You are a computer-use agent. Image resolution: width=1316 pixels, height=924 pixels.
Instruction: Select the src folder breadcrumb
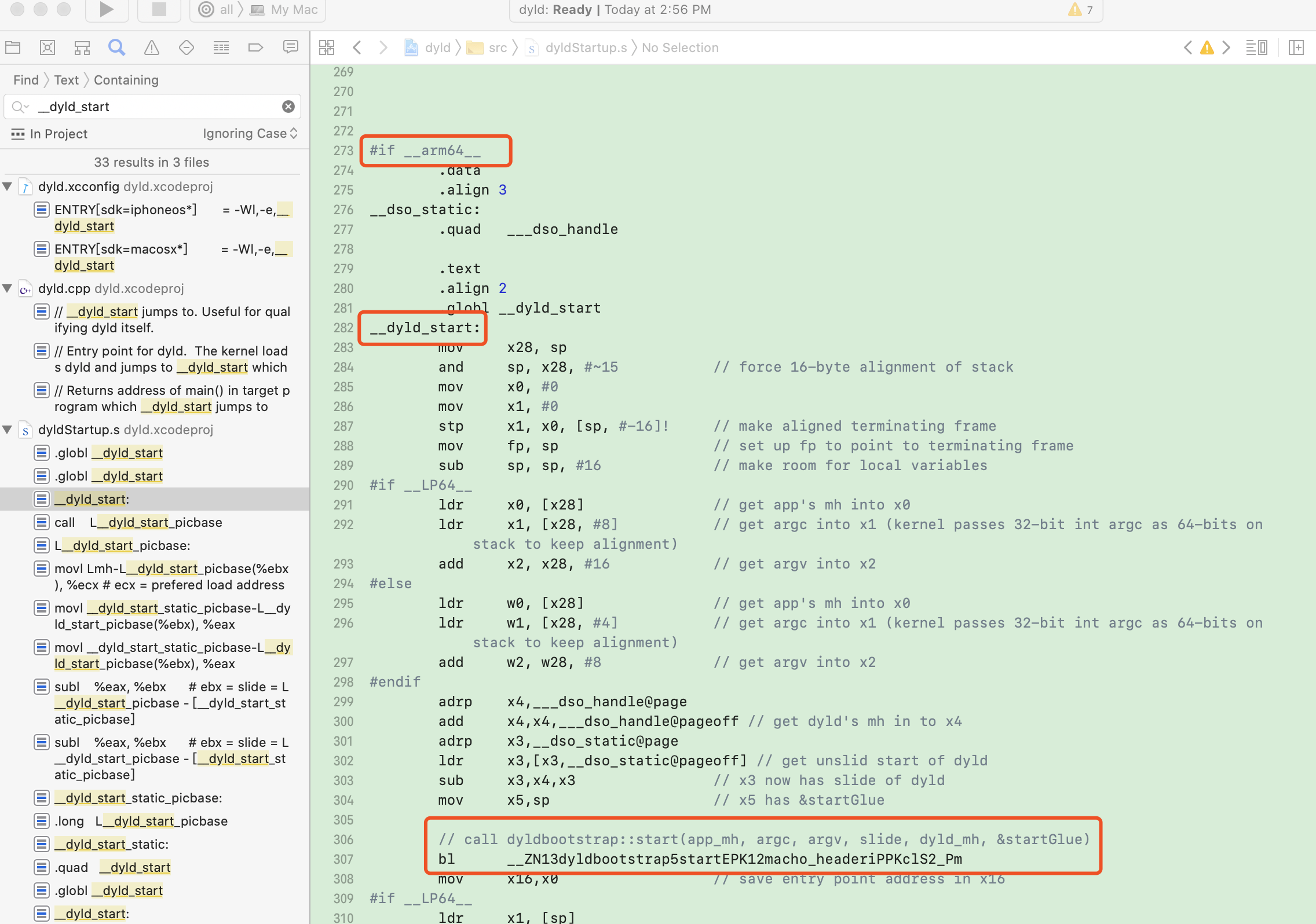click(497, 47)
